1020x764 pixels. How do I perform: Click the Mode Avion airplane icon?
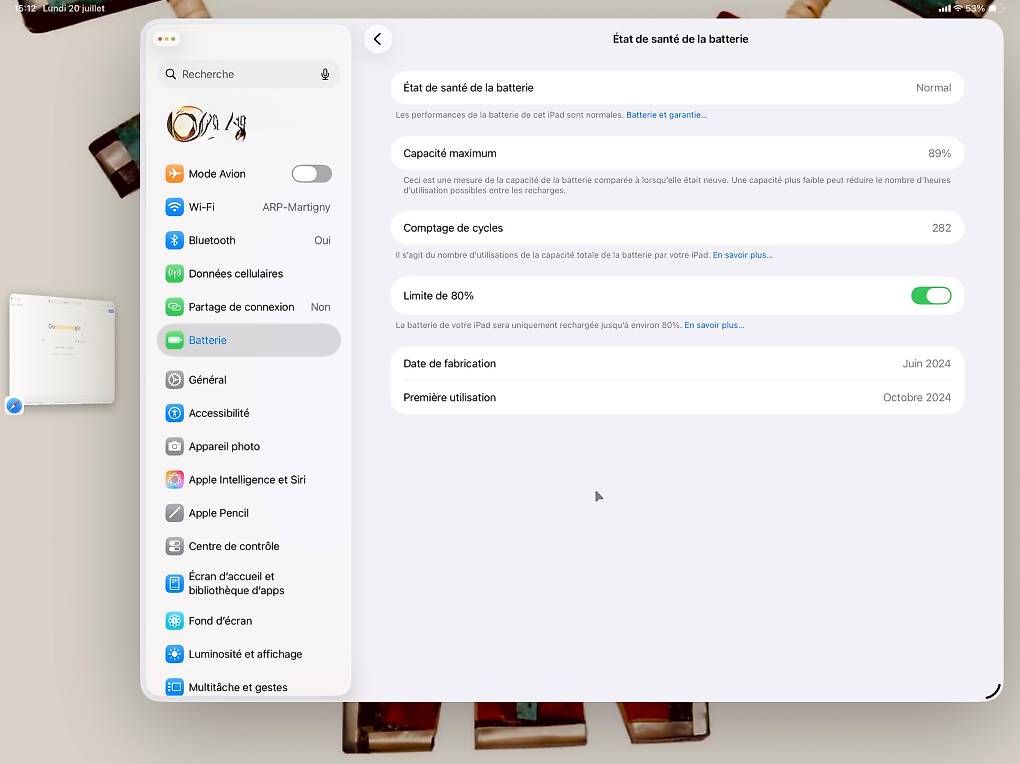pos(174,174)
